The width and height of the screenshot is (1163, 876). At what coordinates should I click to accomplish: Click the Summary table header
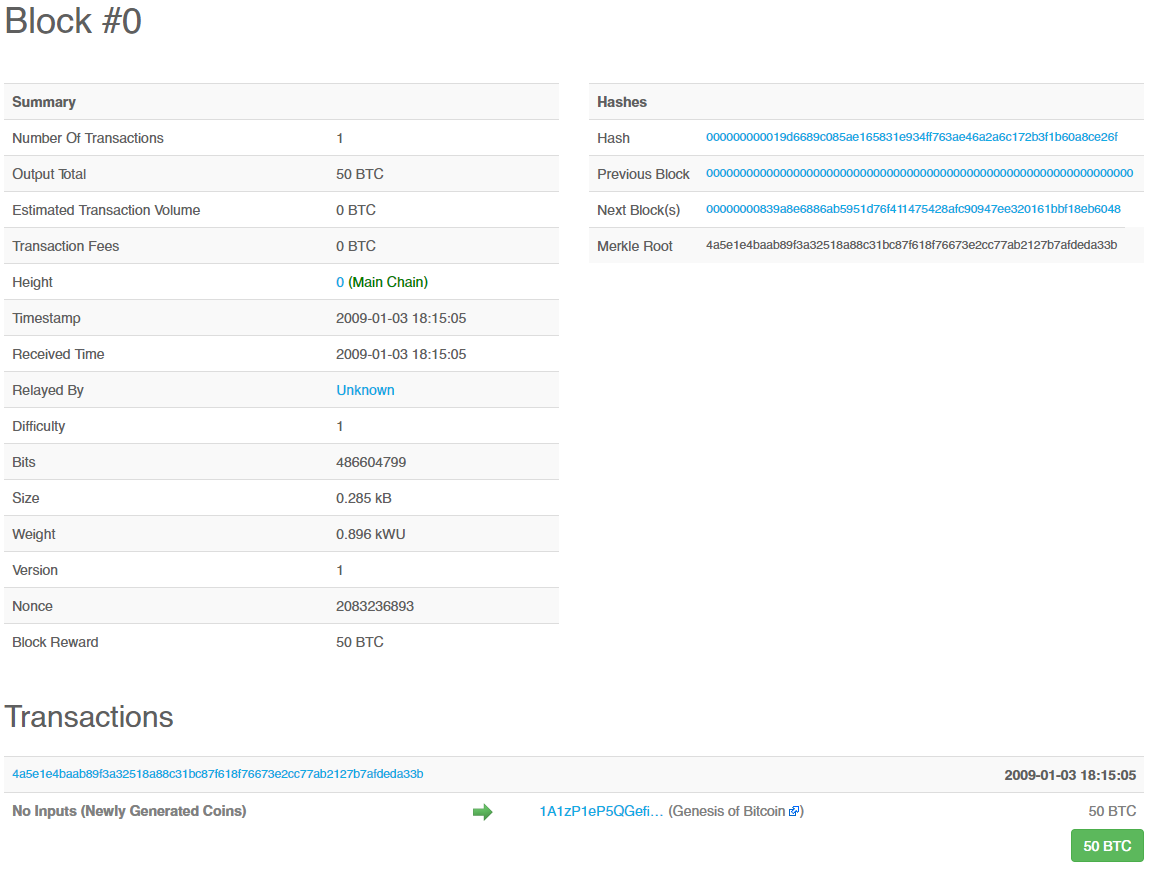[x=44, y=102]
